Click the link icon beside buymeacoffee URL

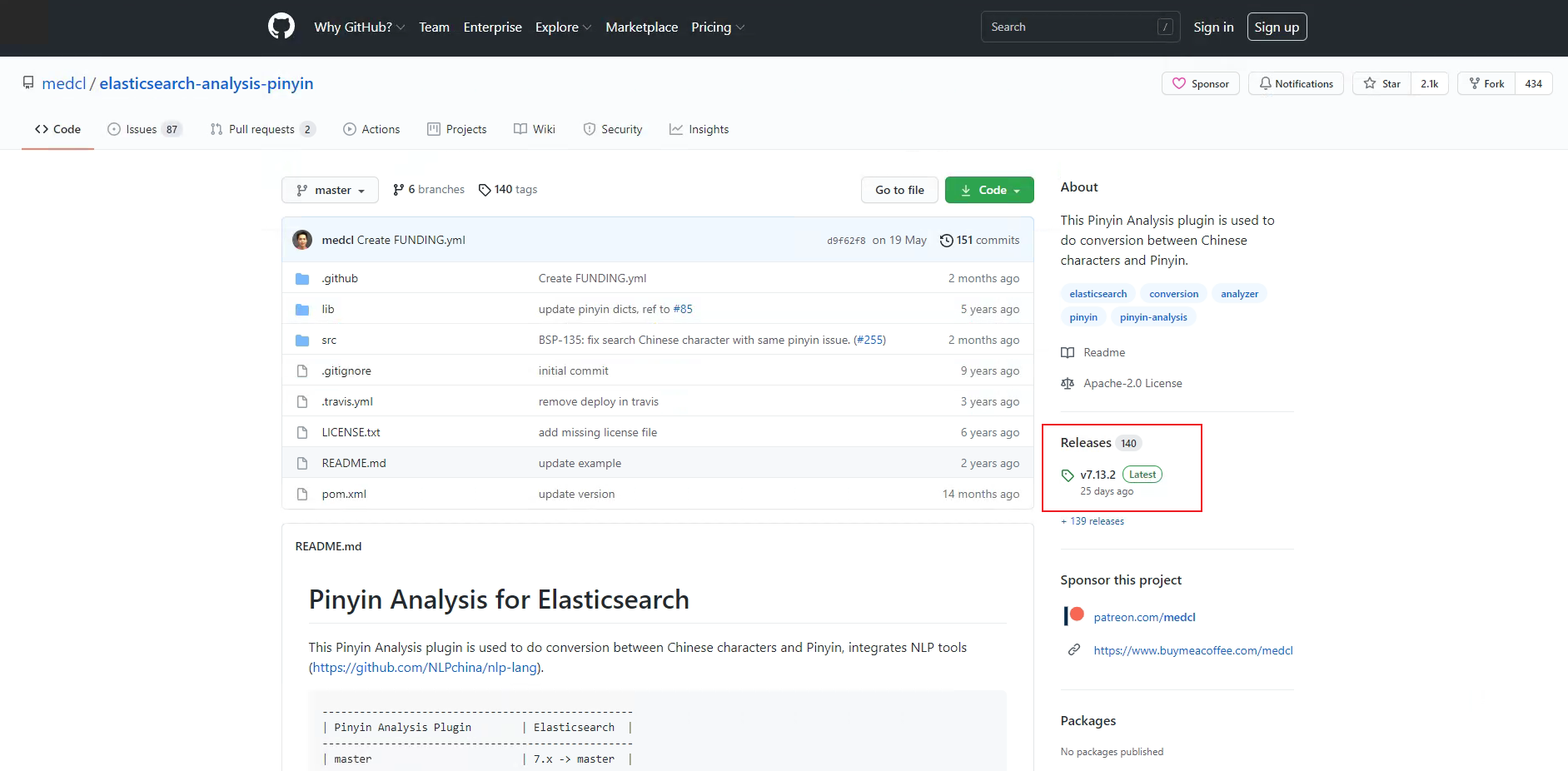coord(1074,650)
